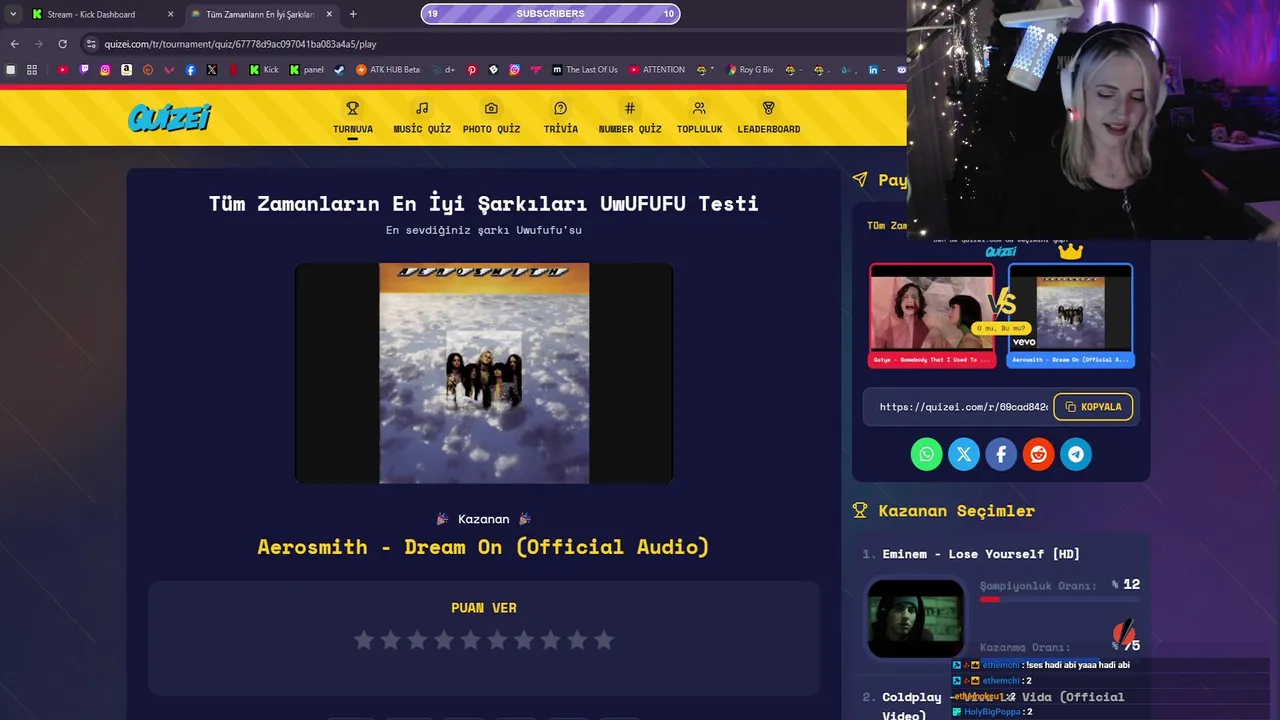Rate with the fifth star
Image resolution: width=1280 pixels, height=720 pixels.
[471, 640]
